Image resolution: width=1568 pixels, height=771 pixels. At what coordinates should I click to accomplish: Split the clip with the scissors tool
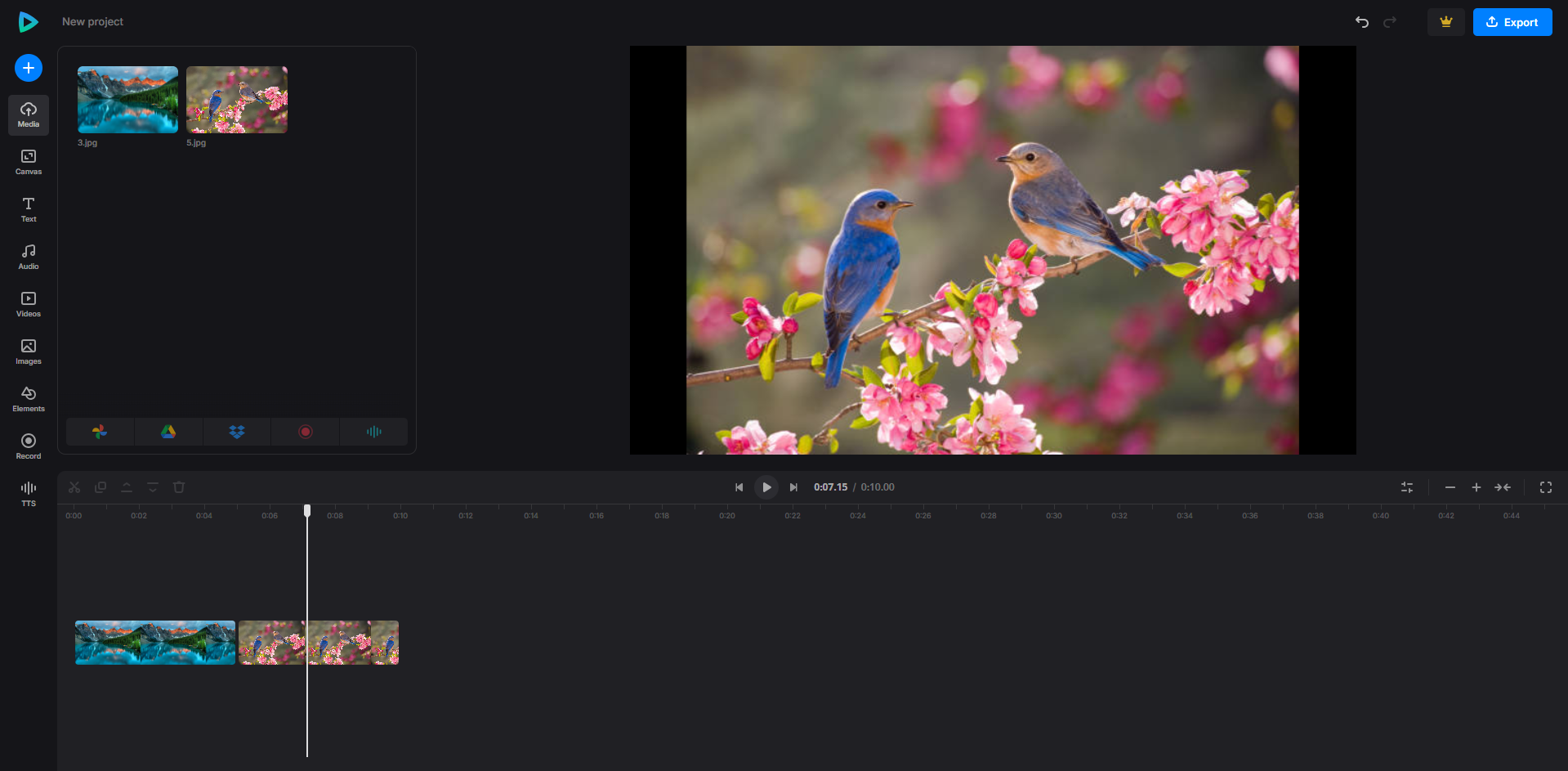point(74,486)
